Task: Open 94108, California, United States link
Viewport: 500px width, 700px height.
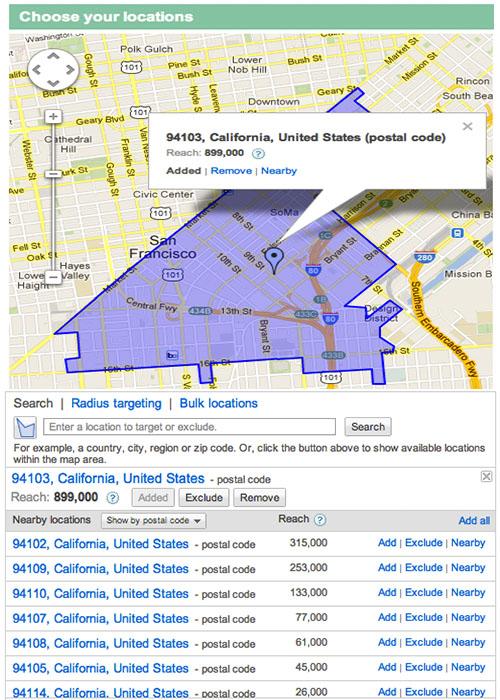Action: click(100, 644)
